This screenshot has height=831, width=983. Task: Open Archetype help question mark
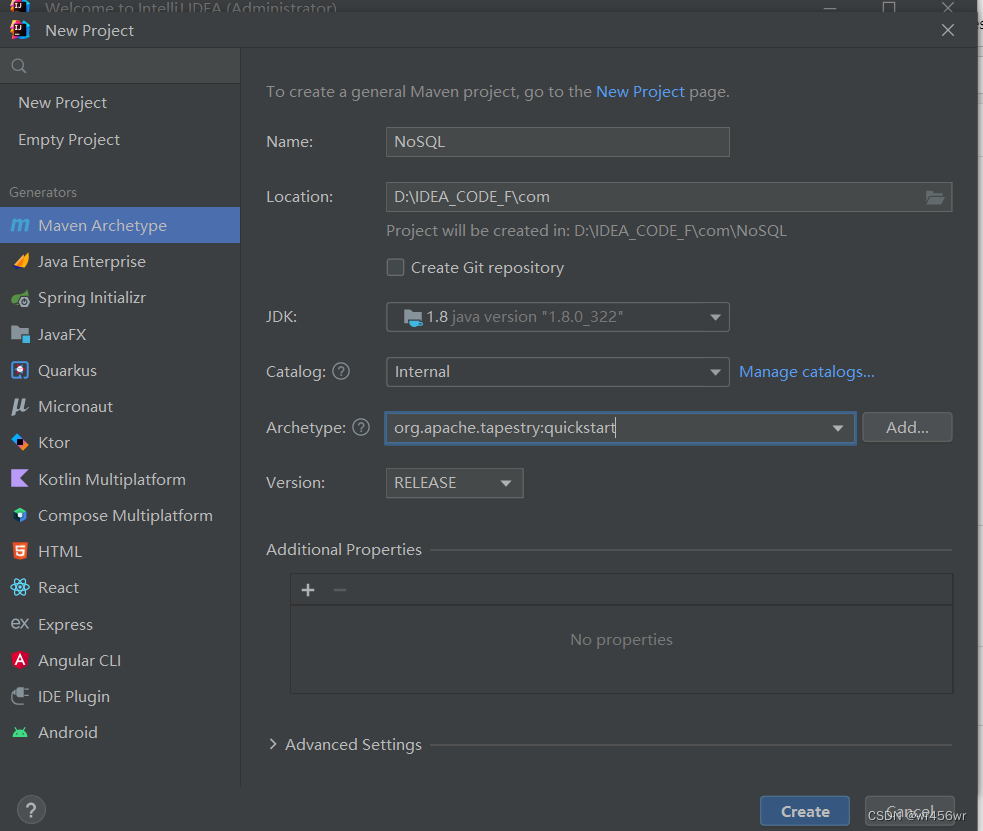tap(361, 427)
